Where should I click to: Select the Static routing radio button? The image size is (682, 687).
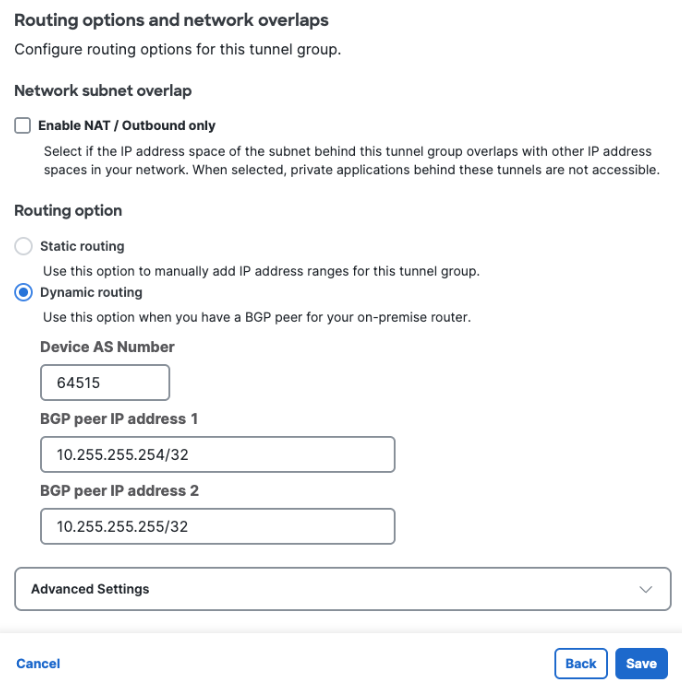(23, 246)
